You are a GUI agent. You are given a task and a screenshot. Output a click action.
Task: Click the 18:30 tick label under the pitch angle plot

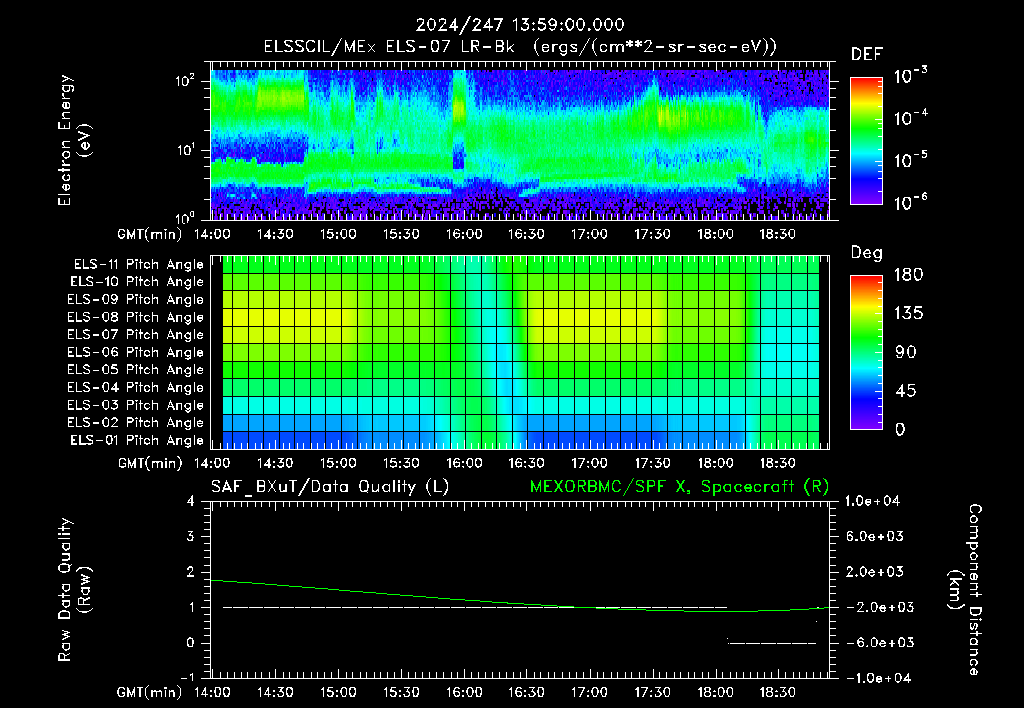click(778, 464)
